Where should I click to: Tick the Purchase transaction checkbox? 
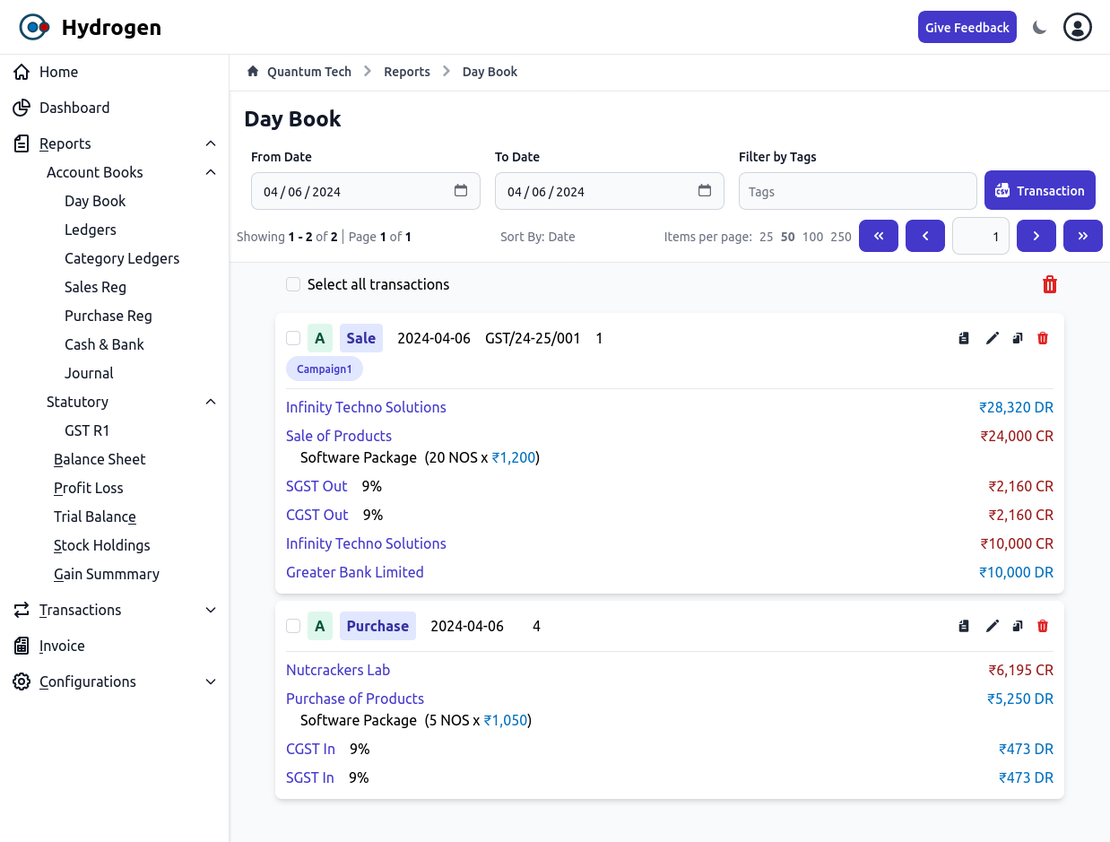[293, 626]
